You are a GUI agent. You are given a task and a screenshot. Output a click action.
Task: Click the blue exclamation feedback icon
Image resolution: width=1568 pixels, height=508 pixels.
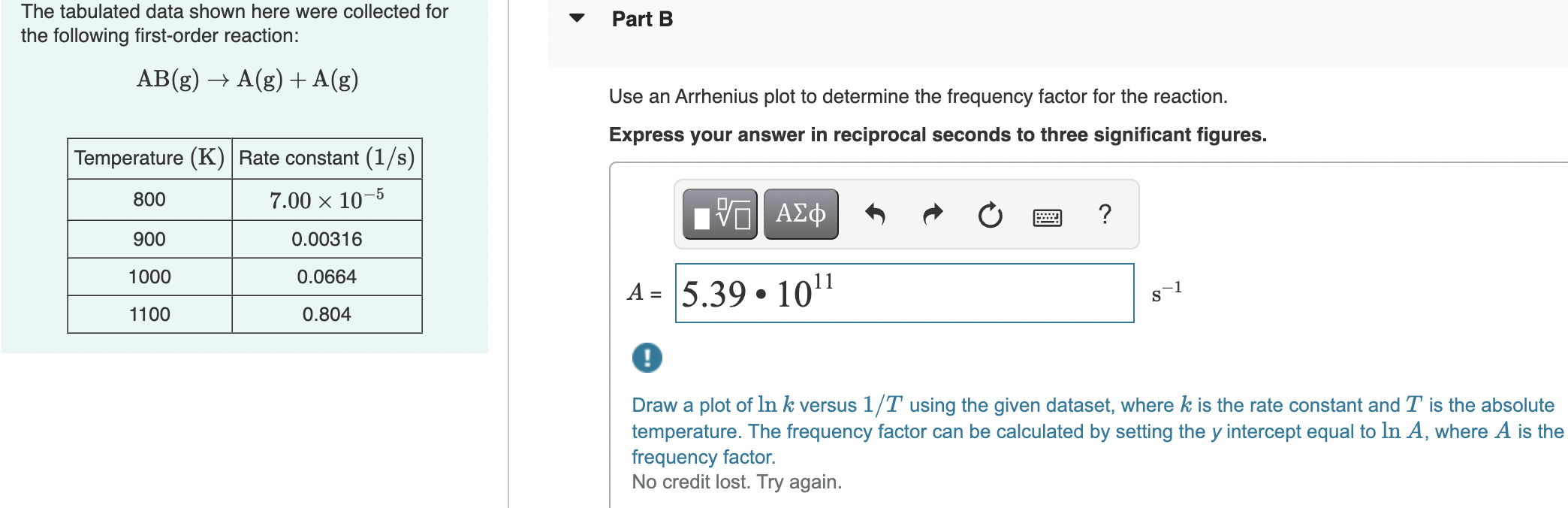647,358
